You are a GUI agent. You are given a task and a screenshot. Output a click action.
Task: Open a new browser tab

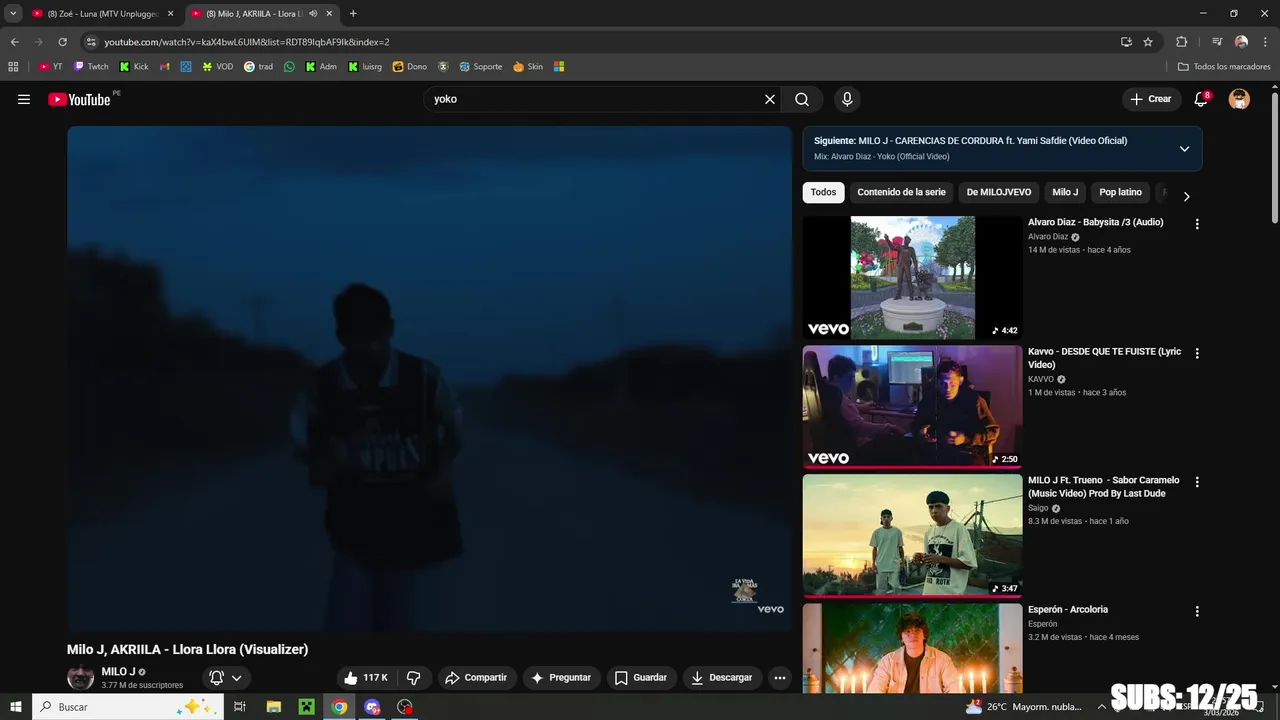(x=353, y=14)
